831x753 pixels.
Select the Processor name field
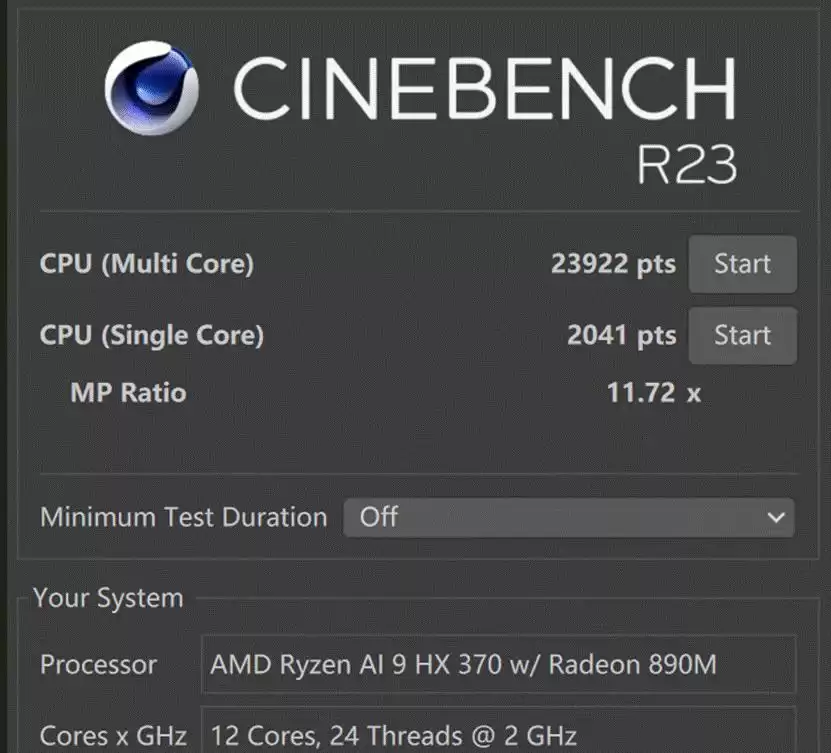coord(499,665)
